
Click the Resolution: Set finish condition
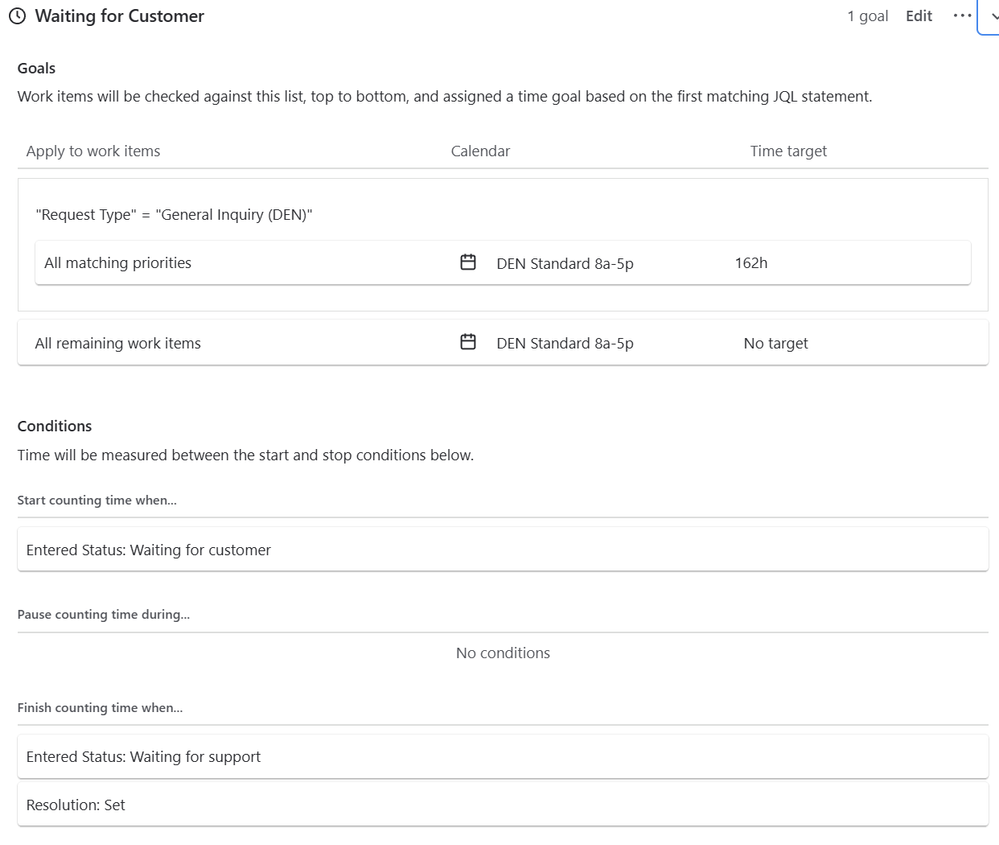[76, 805]
